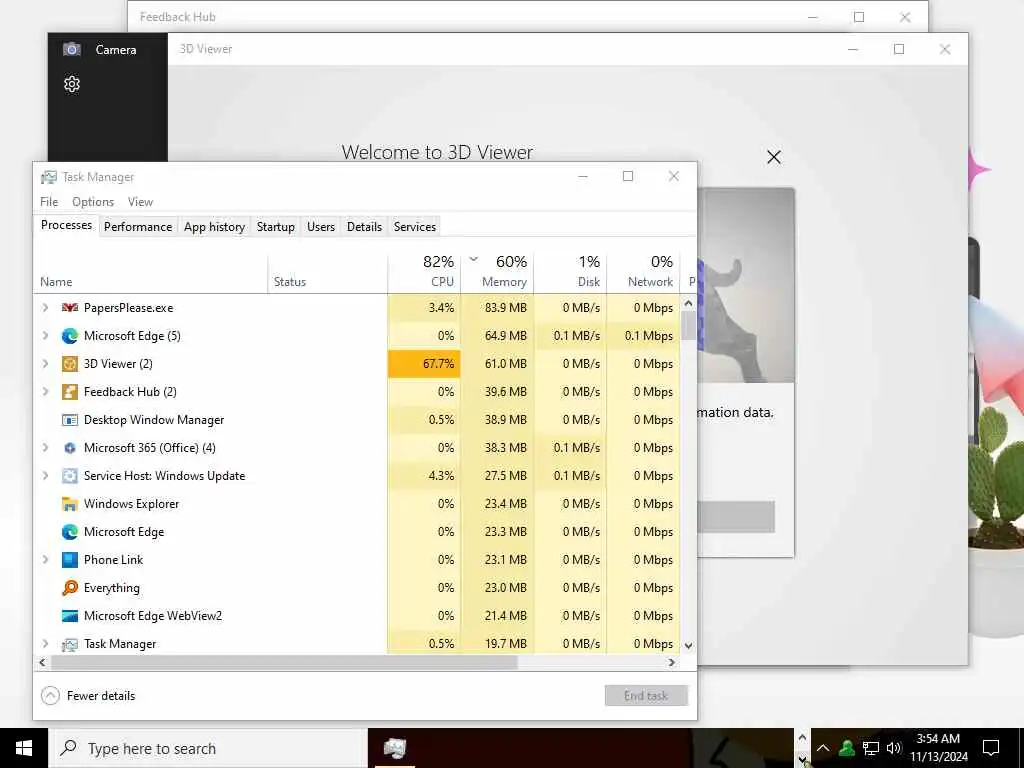Open network status tray icon
Viewport: 1024px width, 768px height.
point(871,748)
